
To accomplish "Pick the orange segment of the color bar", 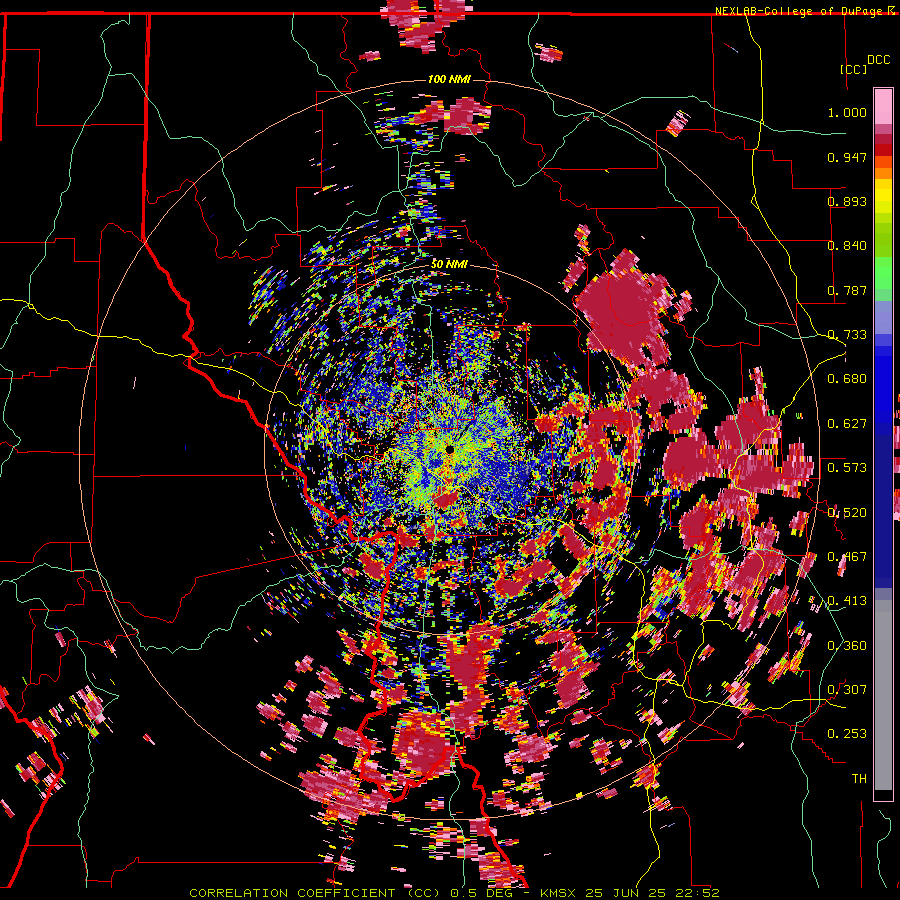I will coord(883,173).
